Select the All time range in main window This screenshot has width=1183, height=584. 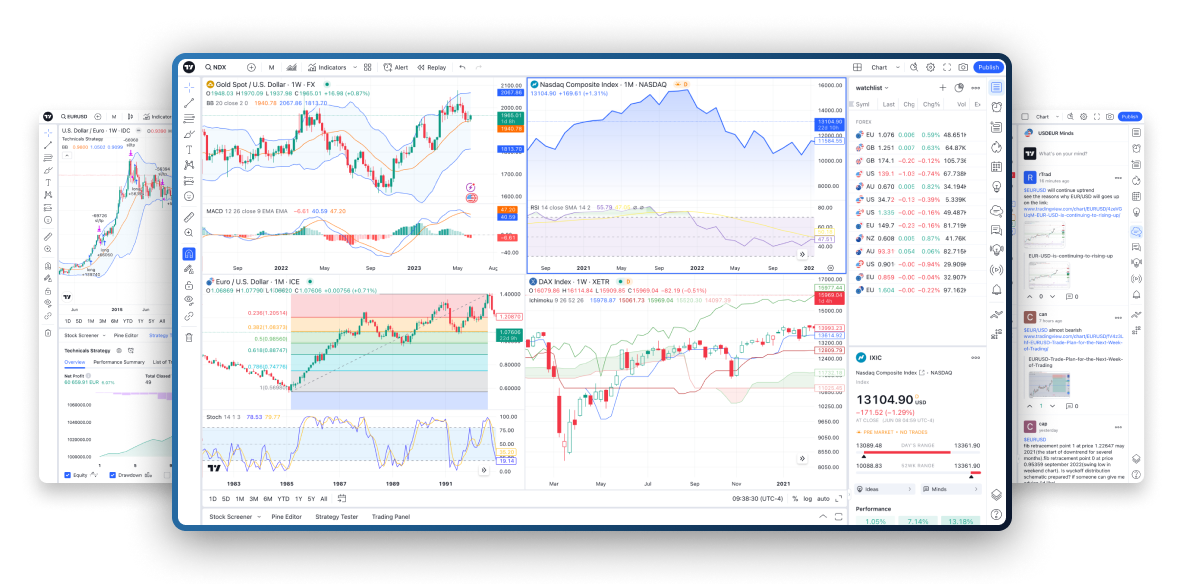tap(324, 499)
